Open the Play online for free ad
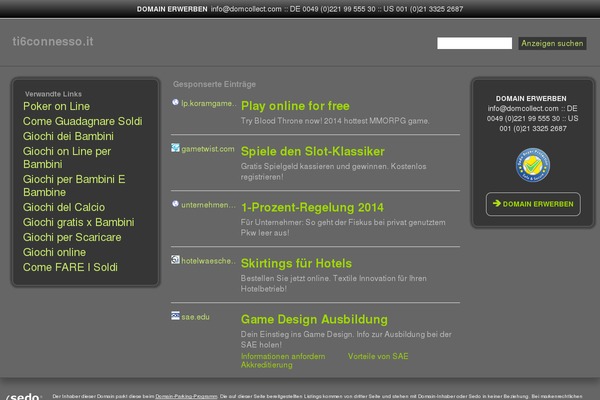 [295, 106]
